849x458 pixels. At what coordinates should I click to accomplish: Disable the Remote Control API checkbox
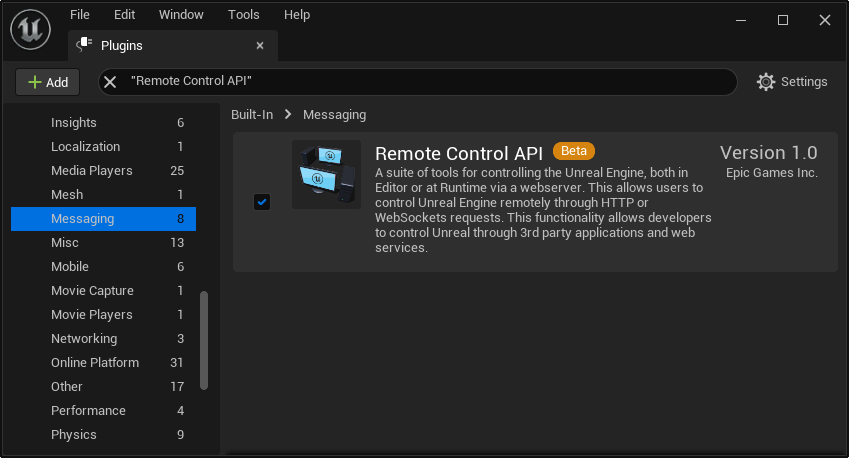262,202
